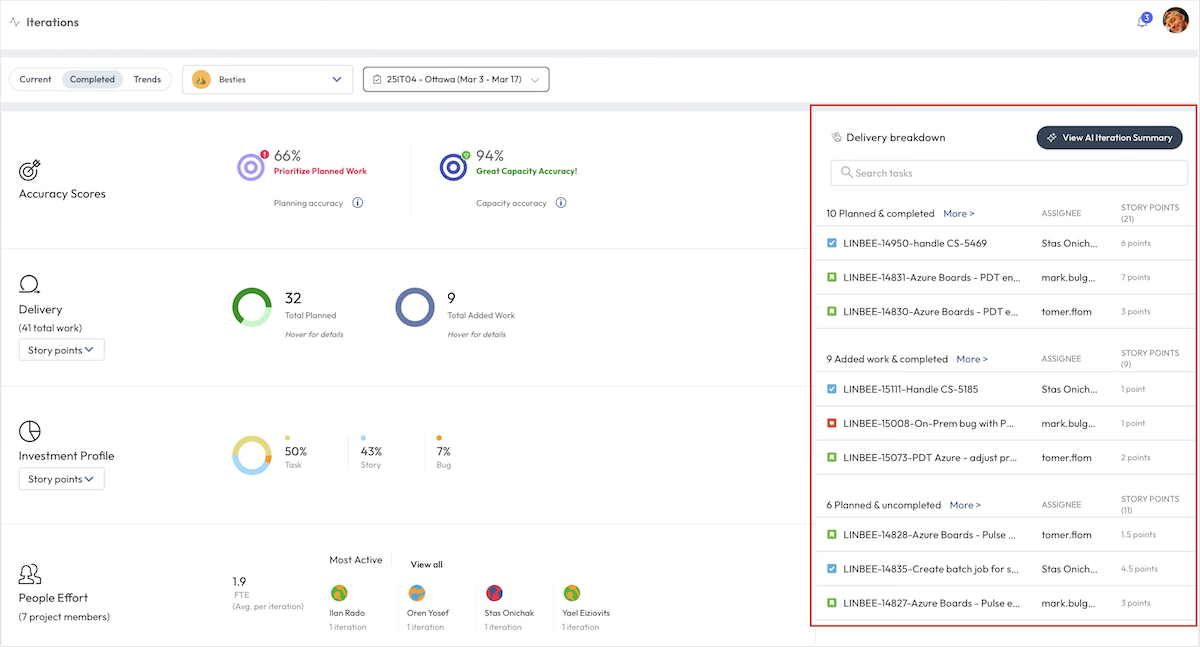Open the user profile avatar
This screenshot has width=1200, height=647.
(x=1175, y=20)
